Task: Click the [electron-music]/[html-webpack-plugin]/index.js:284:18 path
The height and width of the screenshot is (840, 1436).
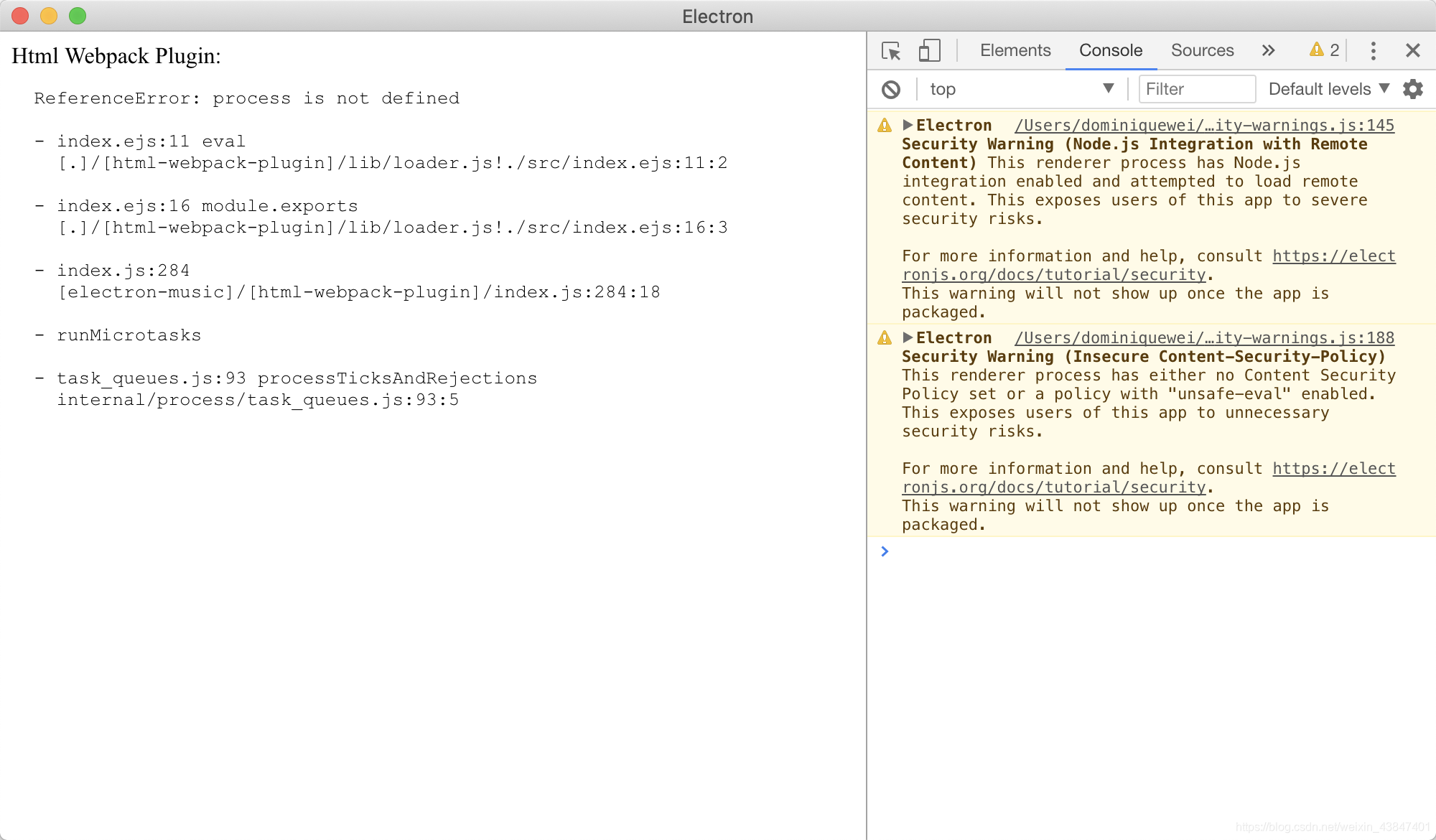Action: click(x=359, y=292)
